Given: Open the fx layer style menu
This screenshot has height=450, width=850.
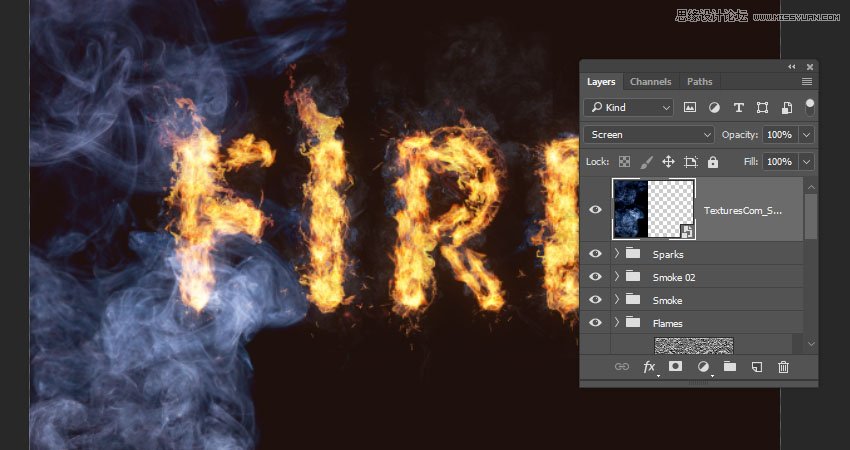Looking at the screenshot, I should [649, 367].
